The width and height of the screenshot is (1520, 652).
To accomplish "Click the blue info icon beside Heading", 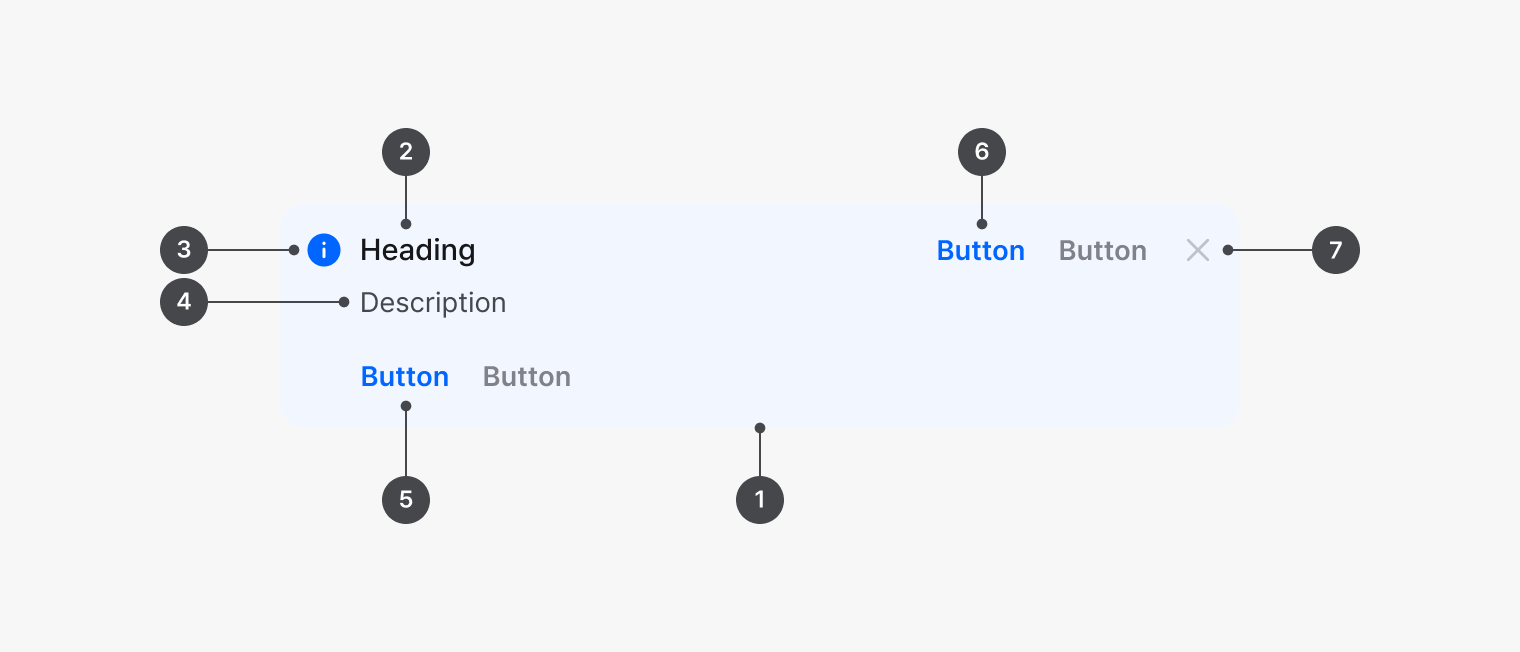I will click(x=324, y=250).
